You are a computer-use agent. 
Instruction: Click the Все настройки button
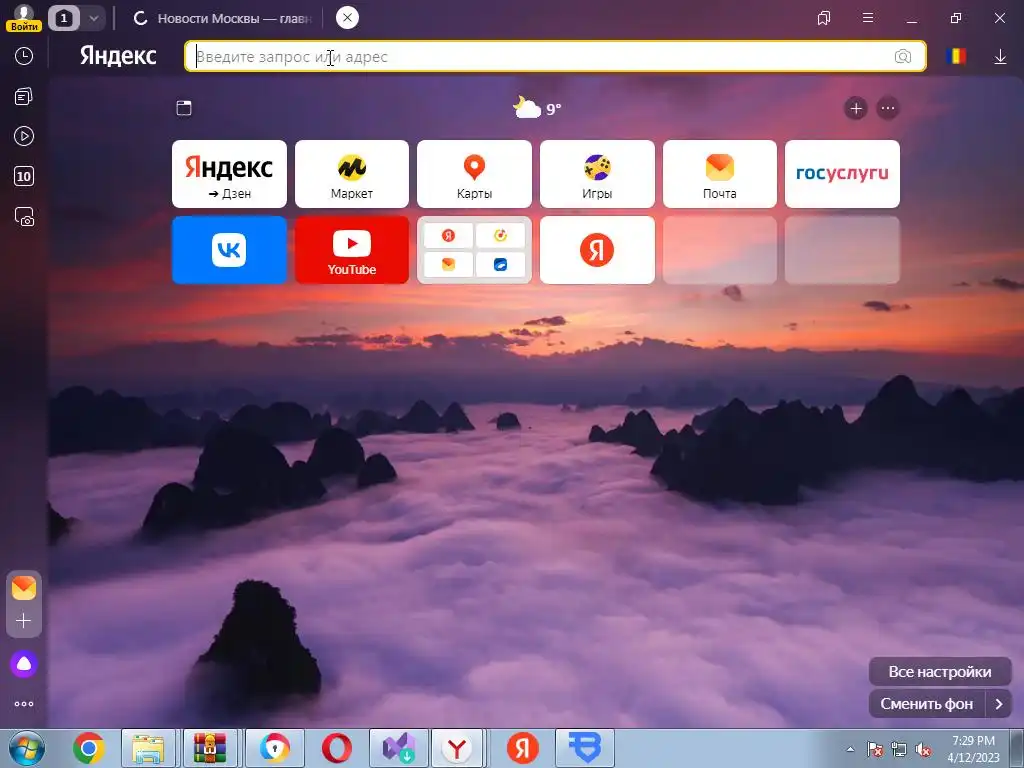click(x=940, y=671)
